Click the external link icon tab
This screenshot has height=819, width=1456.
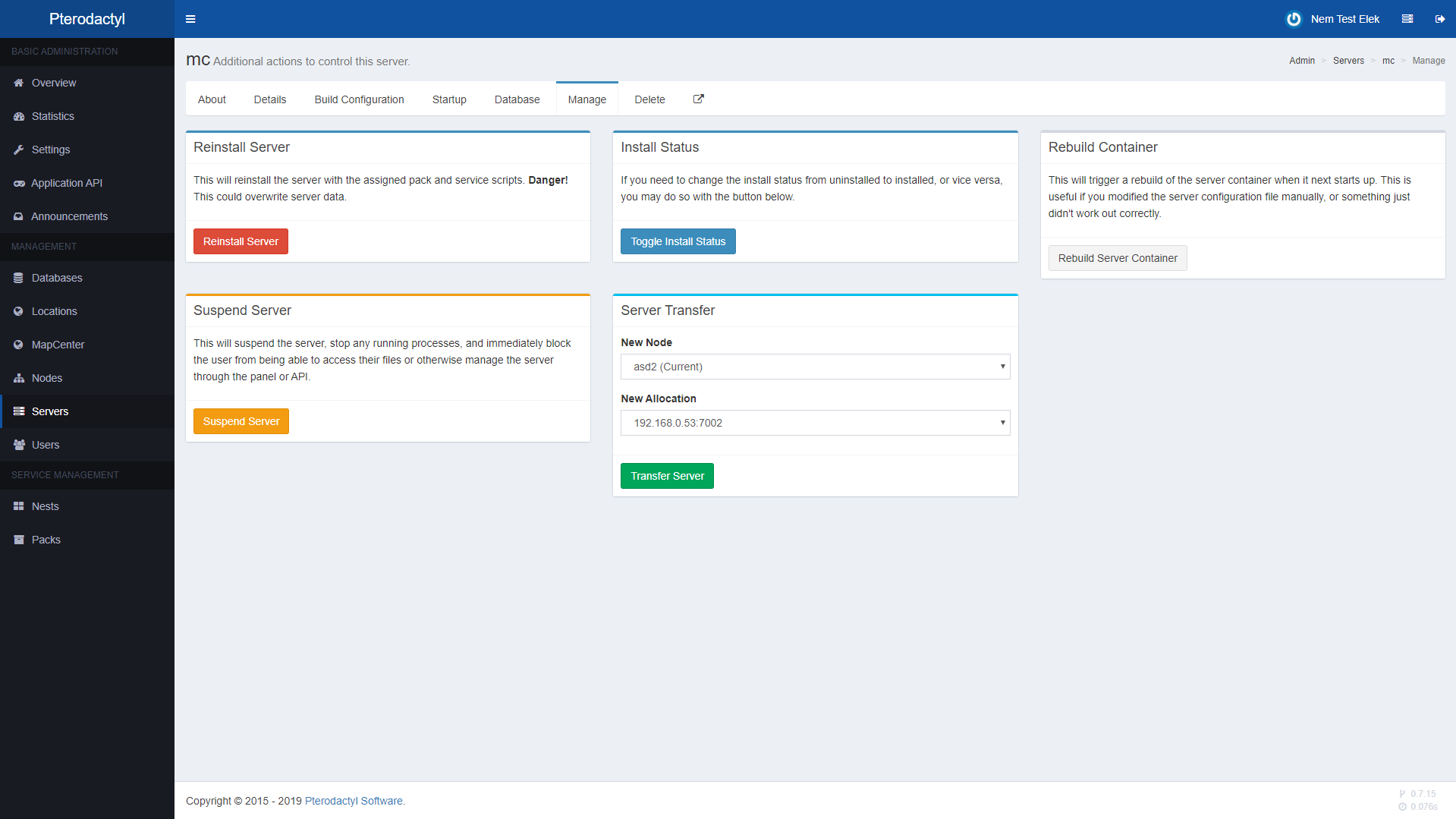tap(698, 99)
